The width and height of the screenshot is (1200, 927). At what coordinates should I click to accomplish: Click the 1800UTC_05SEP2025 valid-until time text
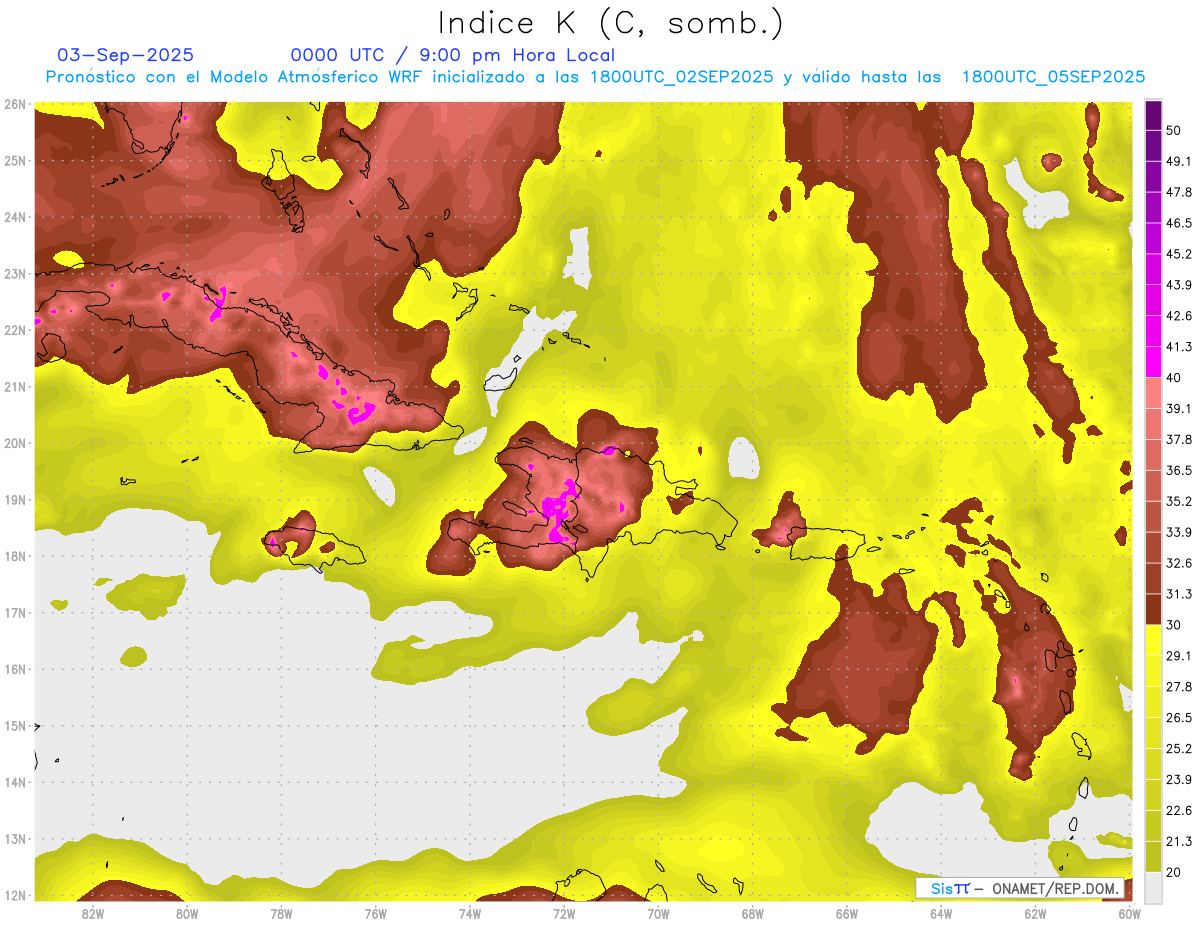pos(1053,77)
